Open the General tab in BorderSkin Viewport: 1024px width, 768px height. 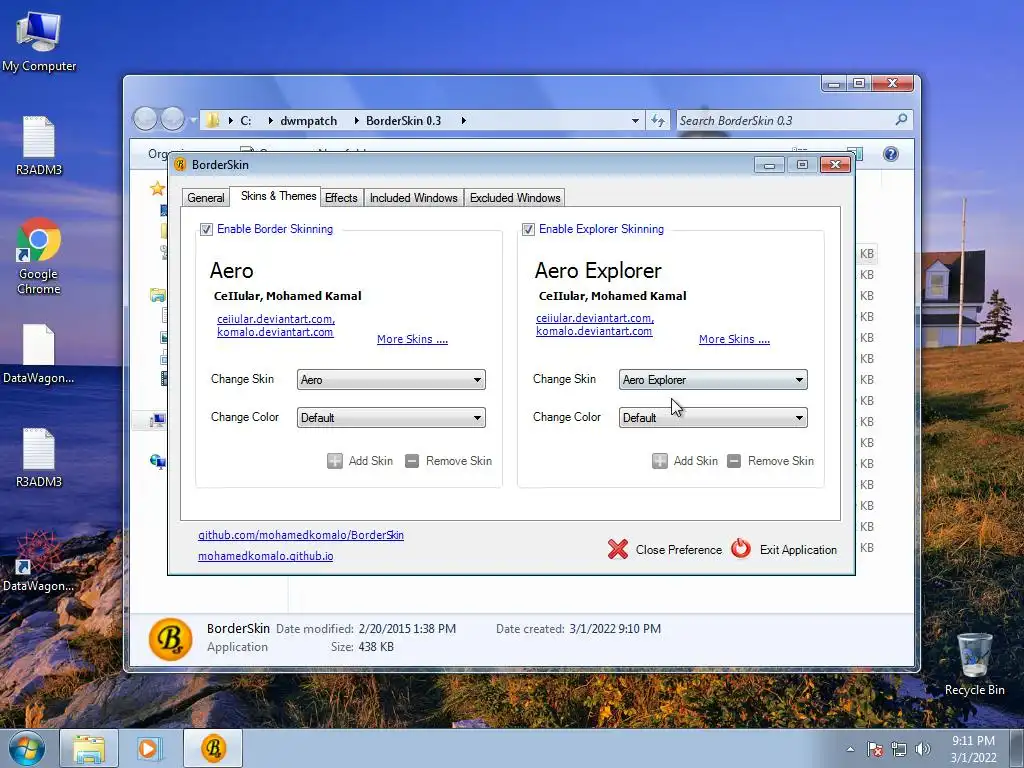point(206,198)
